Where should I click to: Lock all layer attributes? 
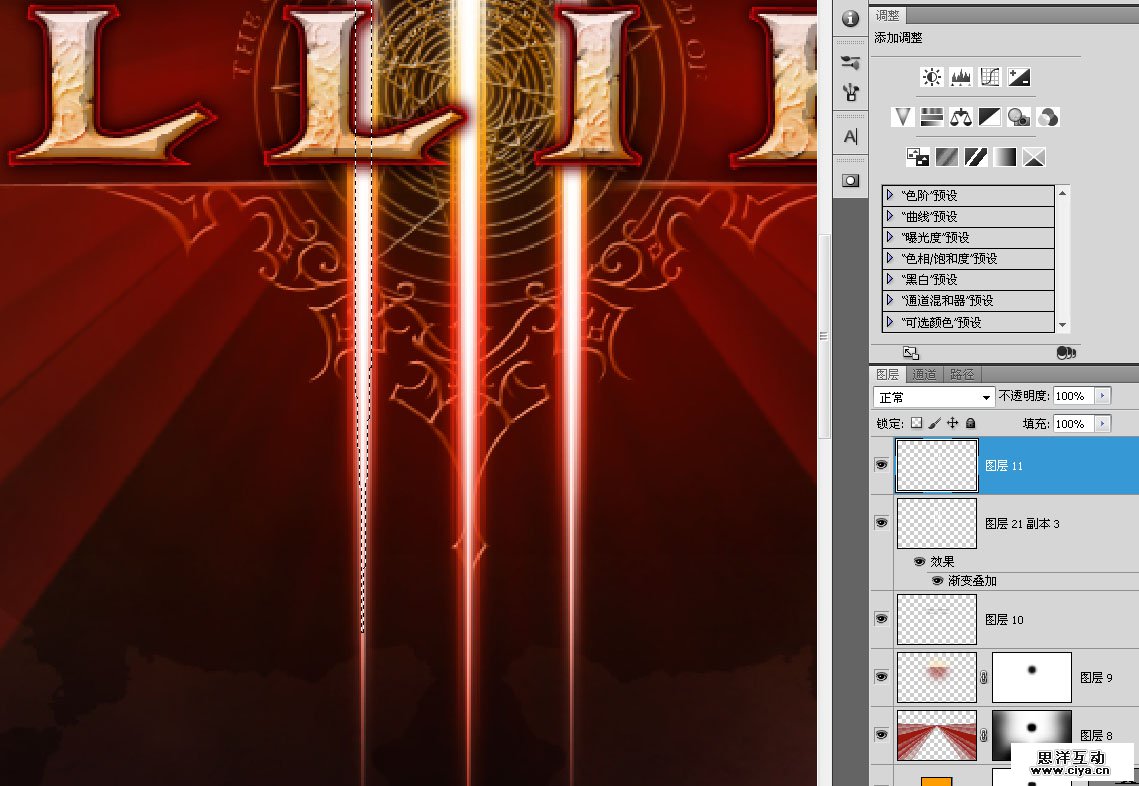click(x=970, y=423)
